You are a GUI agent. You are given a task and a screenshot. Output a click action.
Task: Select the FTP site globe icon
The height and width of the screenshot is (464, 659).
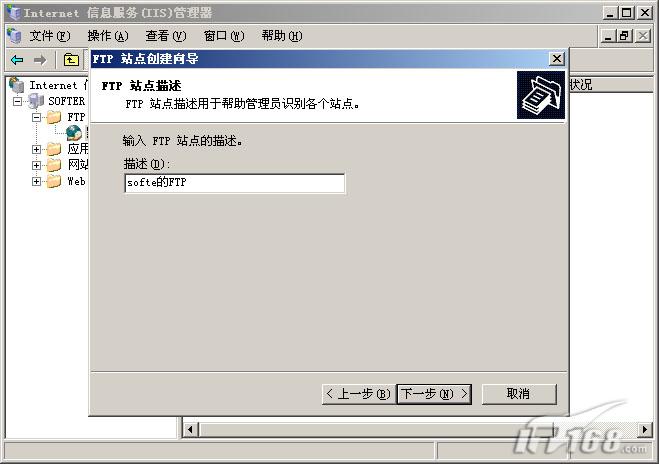(x=74, y=132)
